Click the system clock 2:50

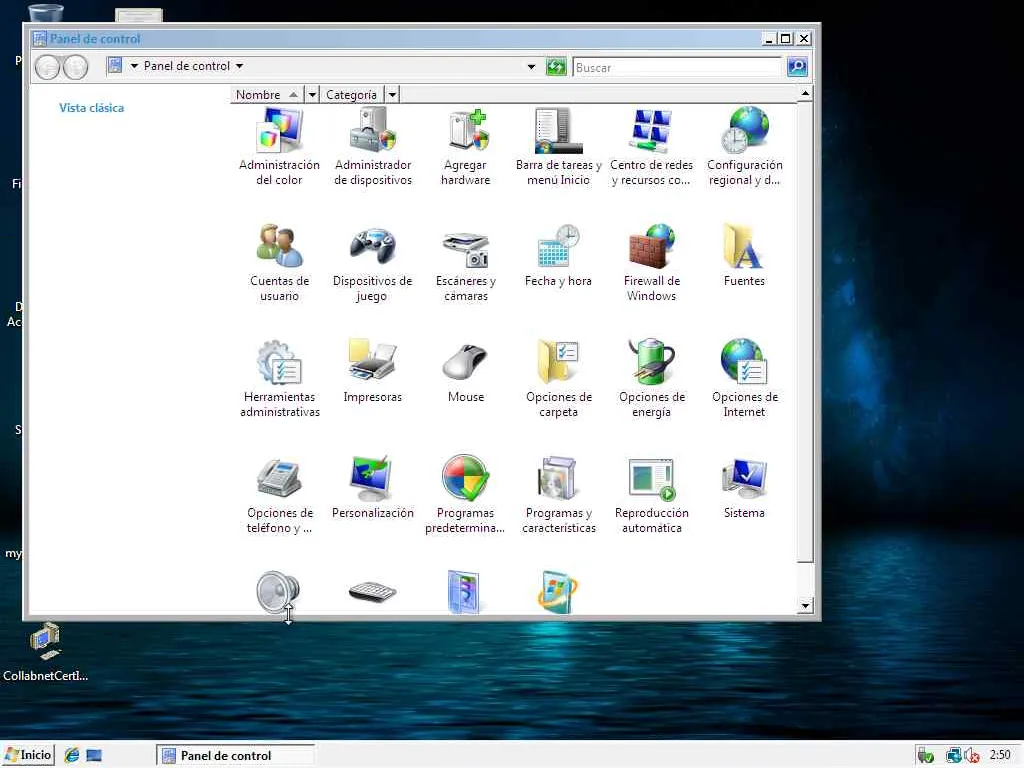[x=1000, y=755]
